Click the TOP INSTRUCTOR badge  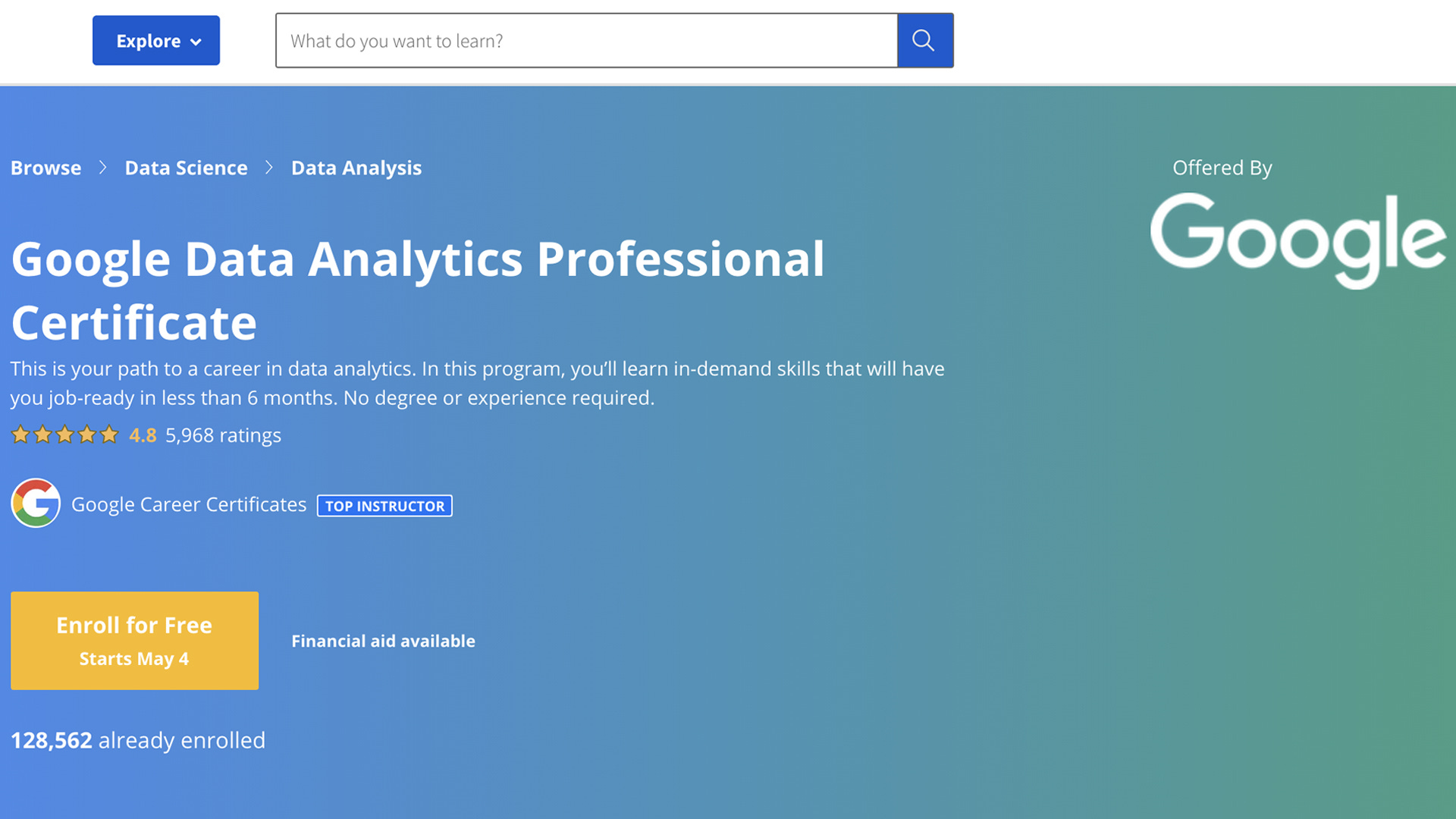point(384,506)
